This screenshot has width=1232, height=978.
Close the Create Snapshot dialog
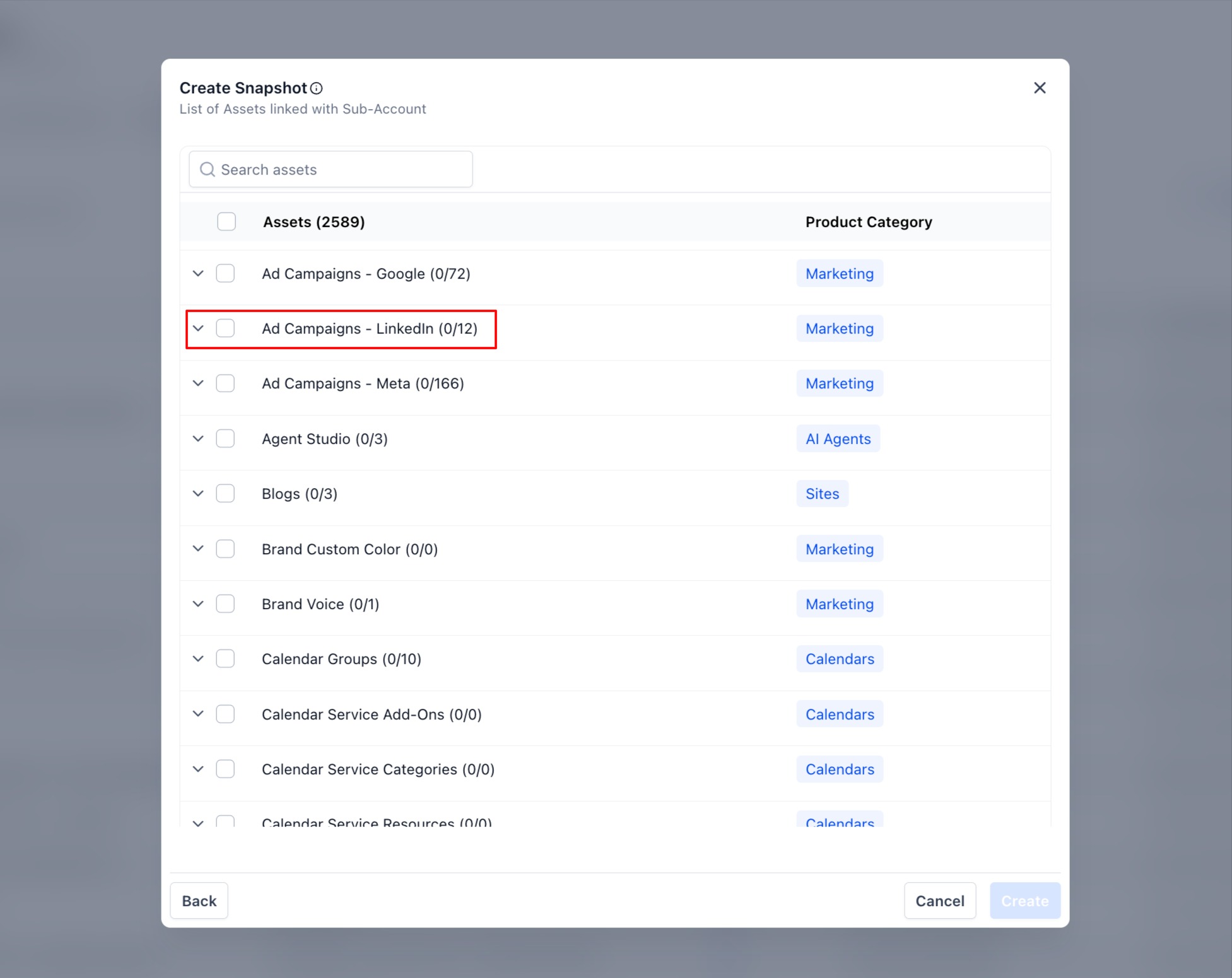point(1040,88)
